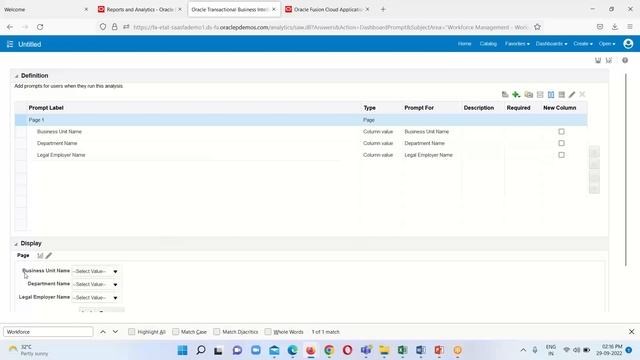Enable Match Case in the find bar

(x=176, y=332)
